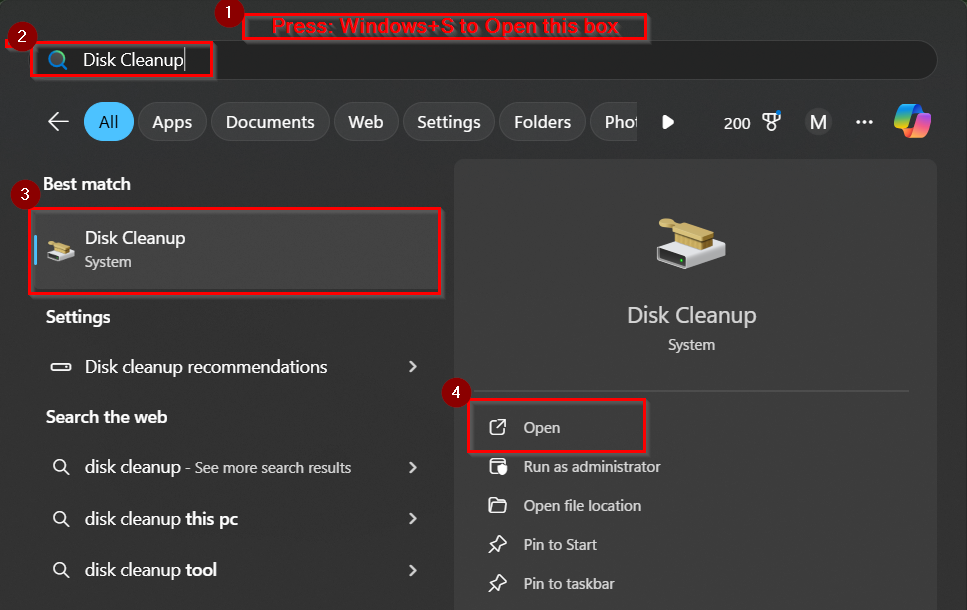Expand chevron for 'disk cleanup this pc'

tap(413, 519)
